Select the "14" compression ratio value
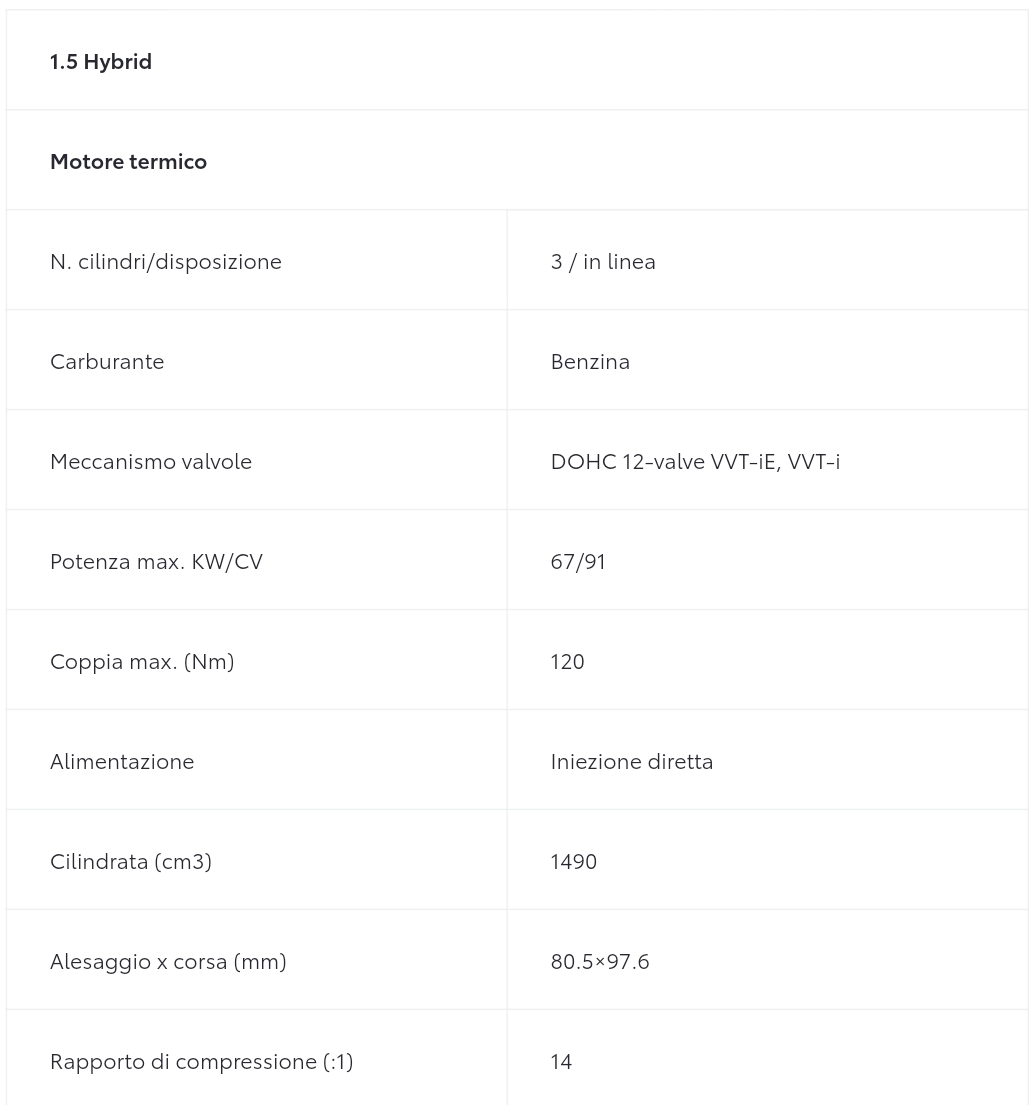Viewport: 1029px width, 1105px height. point(561,1062)
